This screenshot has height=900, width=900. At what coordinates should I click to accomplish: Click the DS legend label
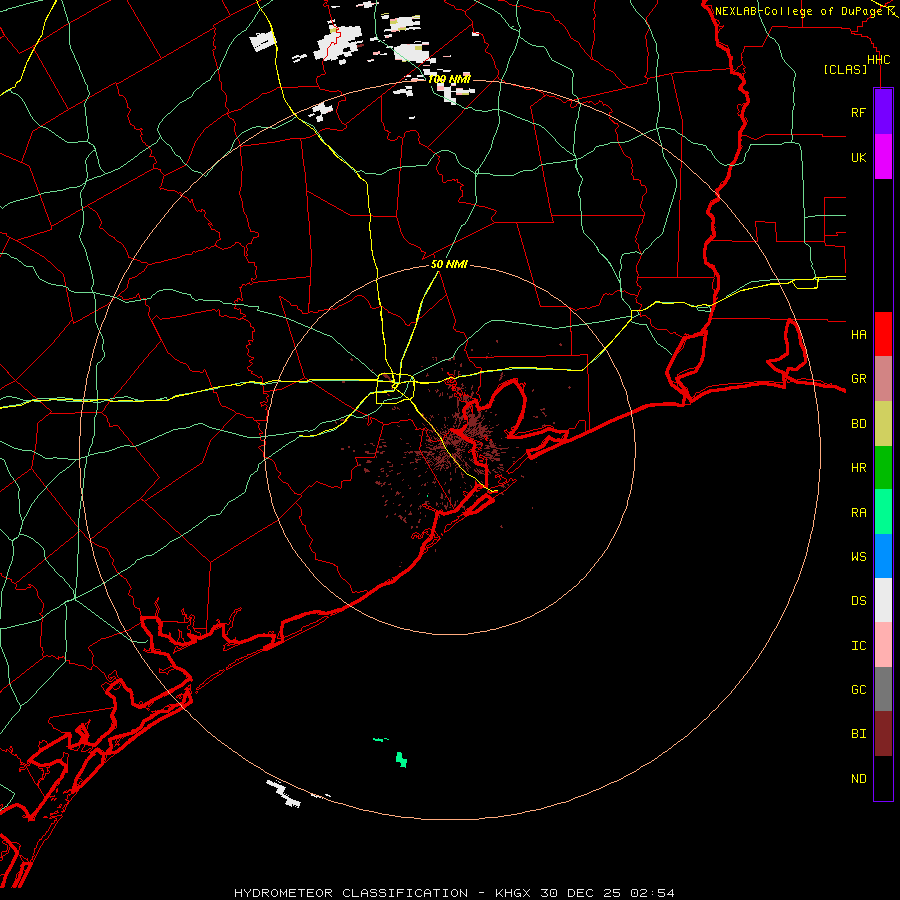(858, 601)
